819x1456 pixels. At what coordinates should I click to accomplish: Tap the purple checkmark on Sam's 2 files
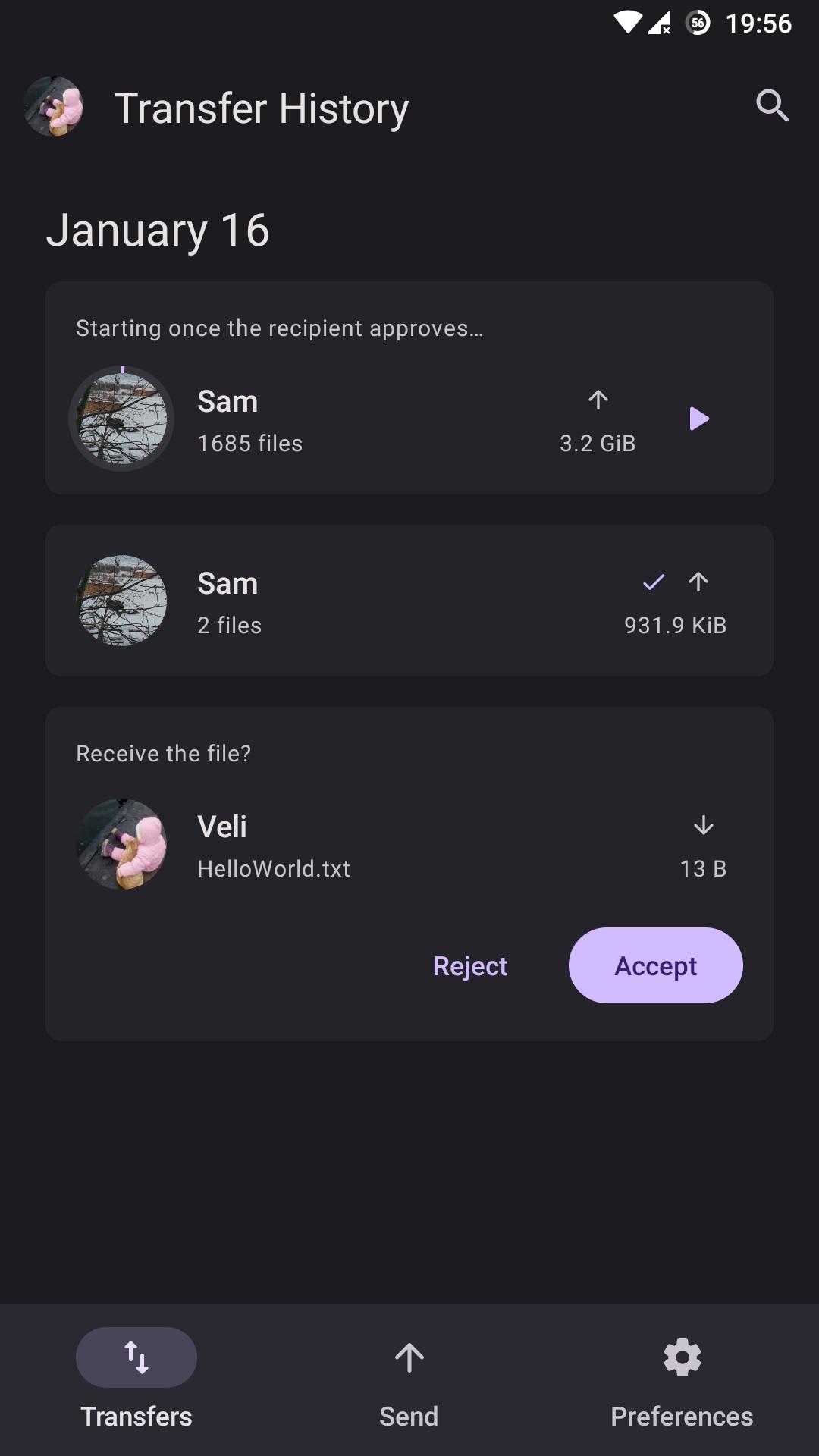click(x=654, y=582)
